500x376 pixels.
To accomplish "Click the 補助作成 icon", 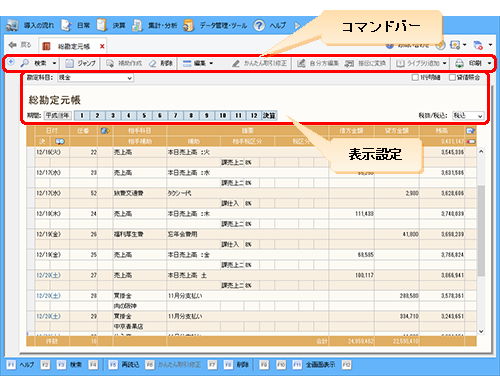I will [x=110, y=63].
